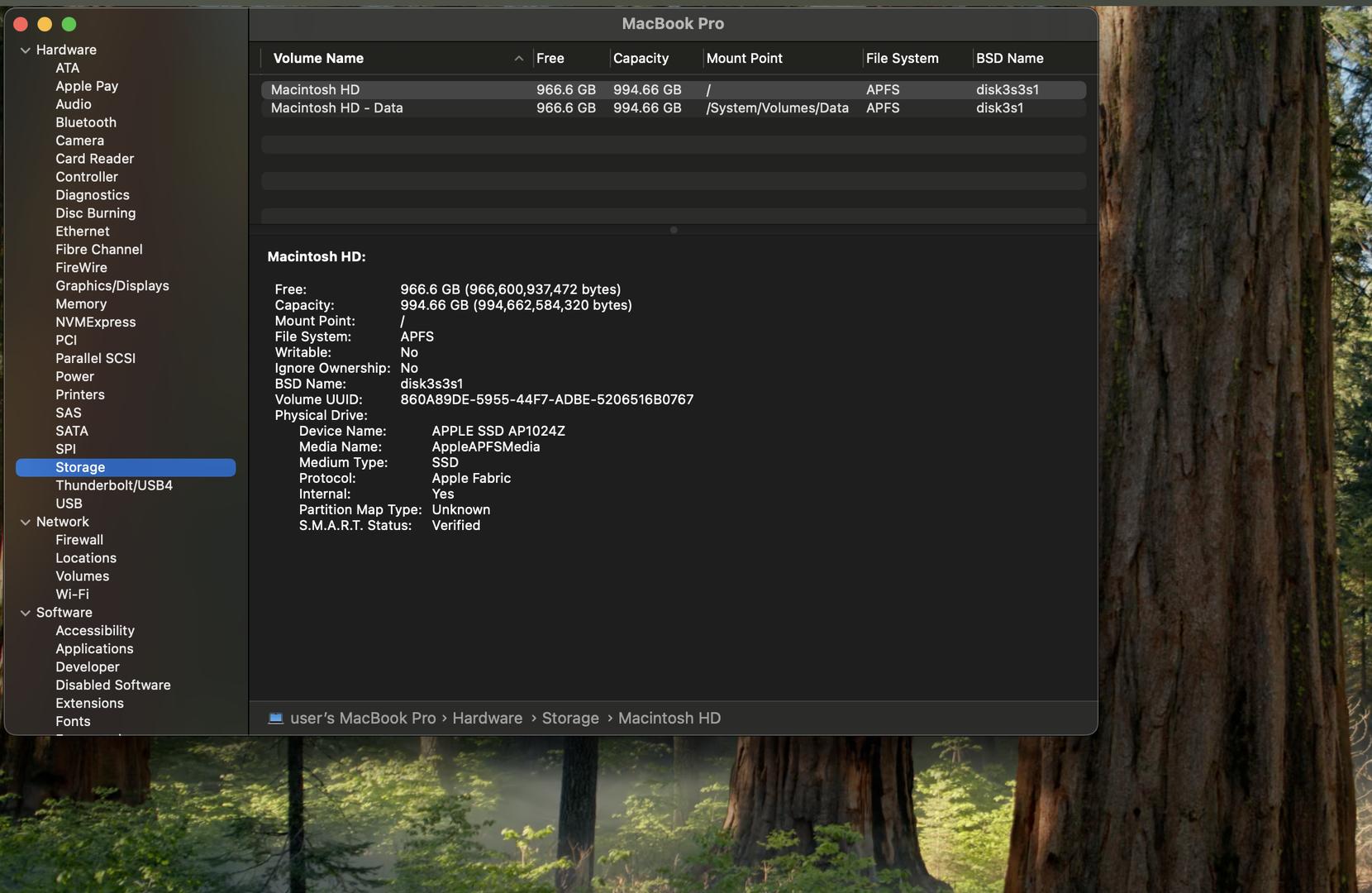1372x893 pixels.
Task: Select the highlighted Storage item
Action: coord(126,468)
